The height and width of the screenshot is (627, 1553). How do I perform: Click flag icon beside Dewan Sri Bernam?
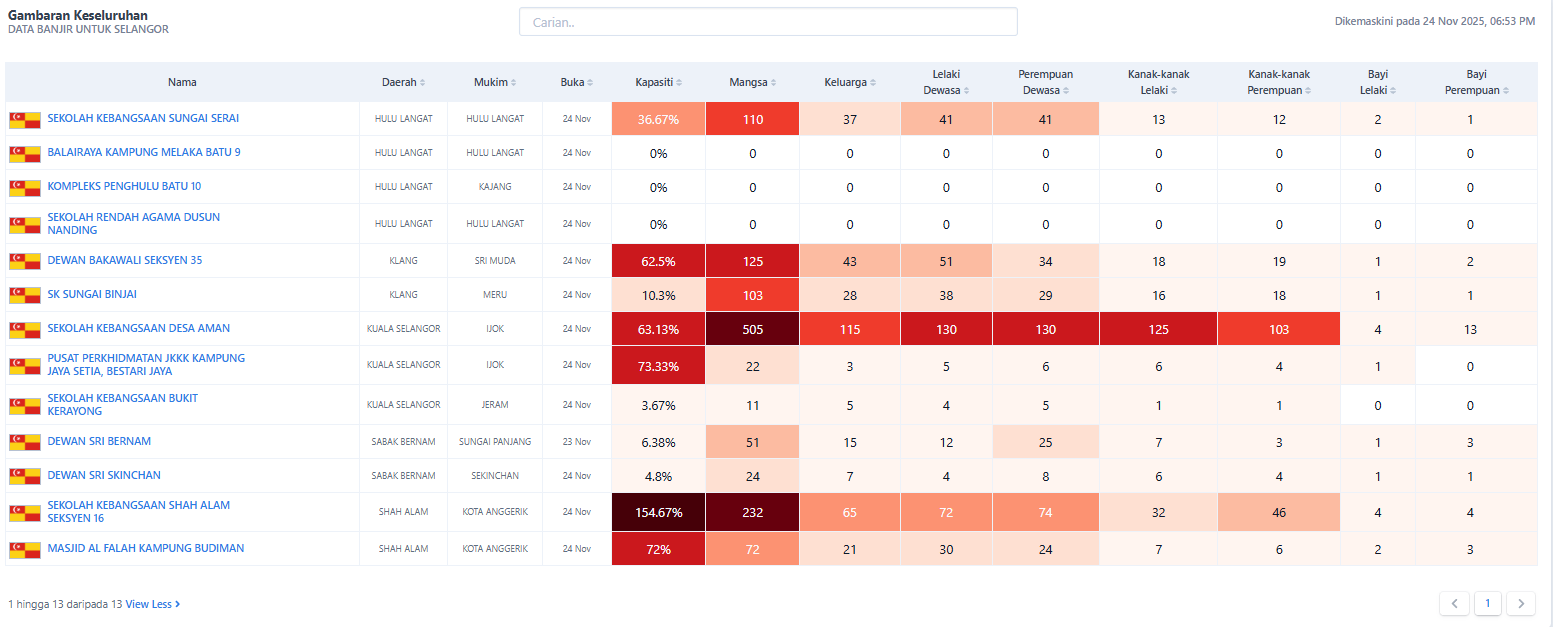click(24, 442)
